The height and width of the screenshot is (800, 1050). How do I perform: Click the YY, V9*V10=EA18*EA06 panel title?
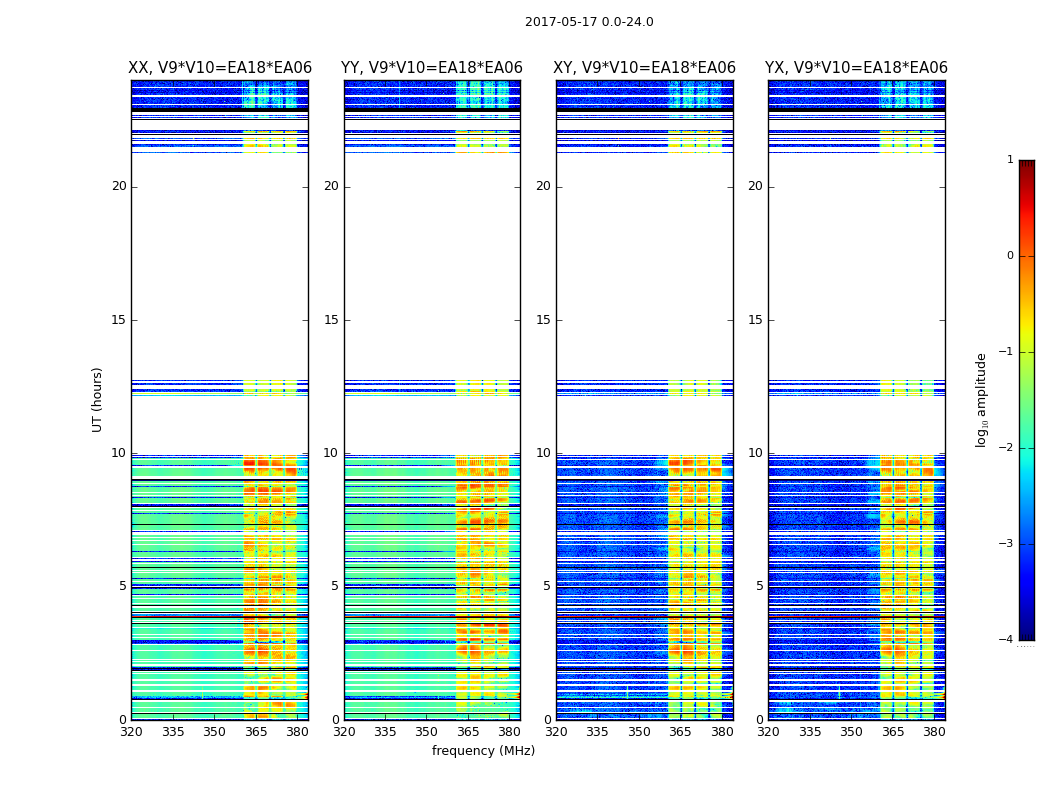pyautogui.click(x=432, y=68)
